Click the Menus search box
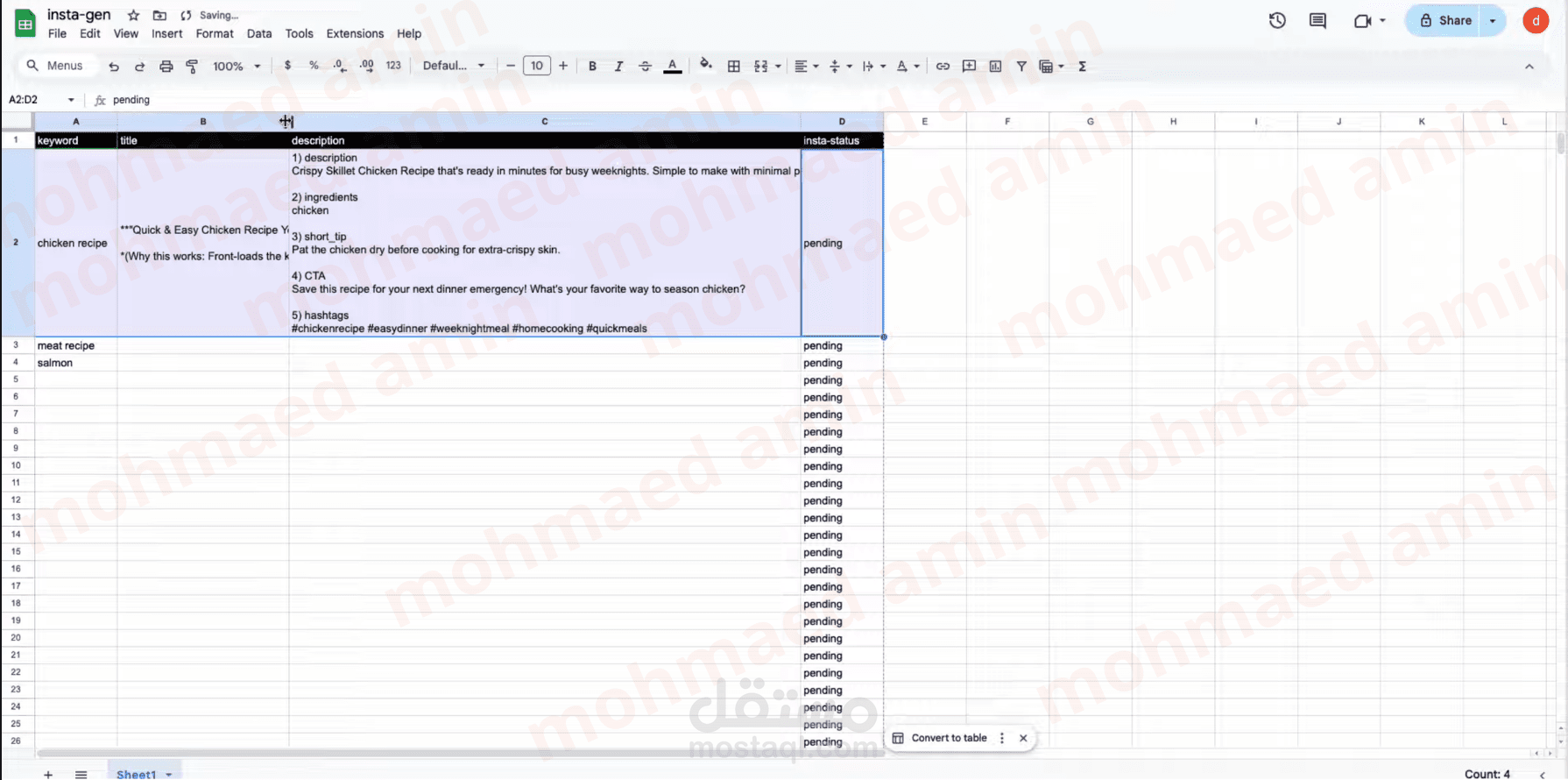 pos(56,66)
